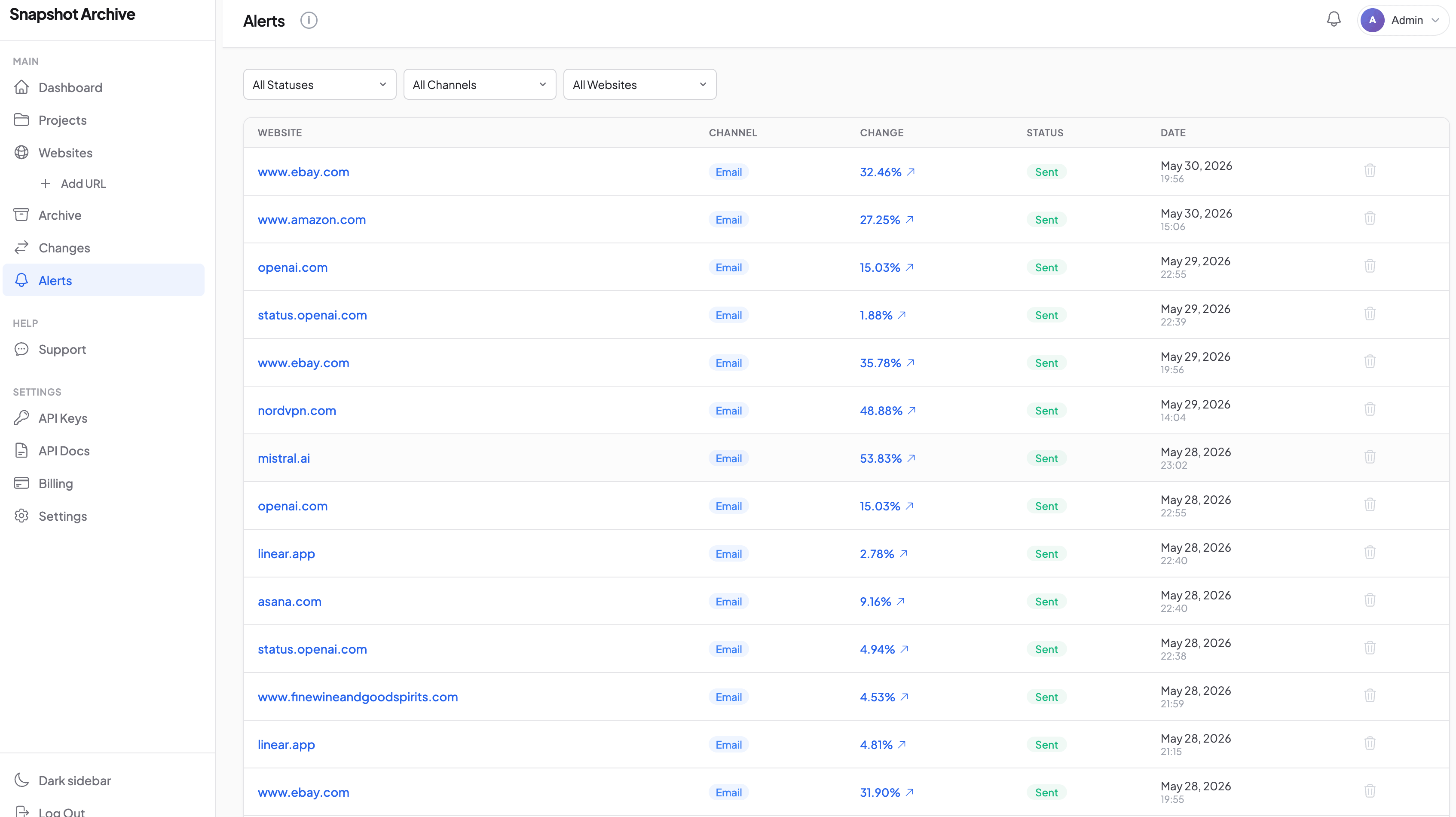Open the Admin account menu

pos(1403,20)
